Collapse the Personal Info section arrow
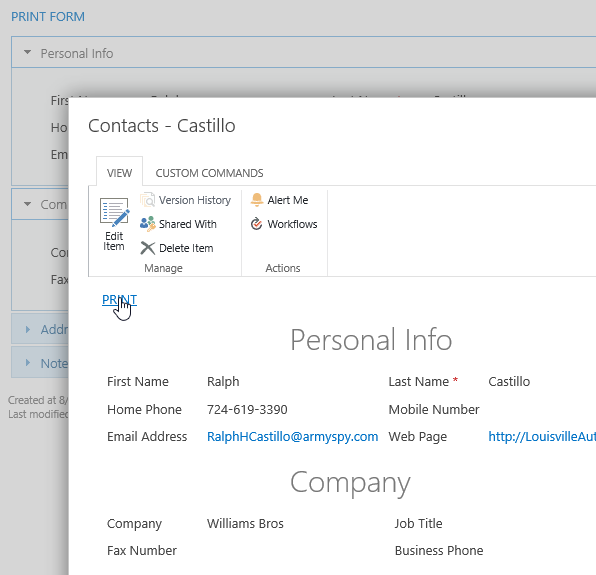 [x=27, y=52]
